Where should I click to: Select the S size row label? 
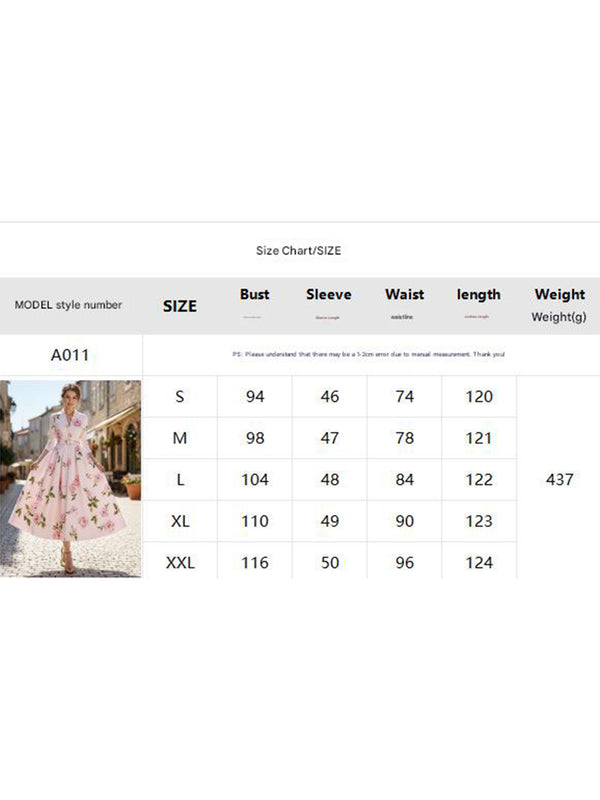(180, 396)
